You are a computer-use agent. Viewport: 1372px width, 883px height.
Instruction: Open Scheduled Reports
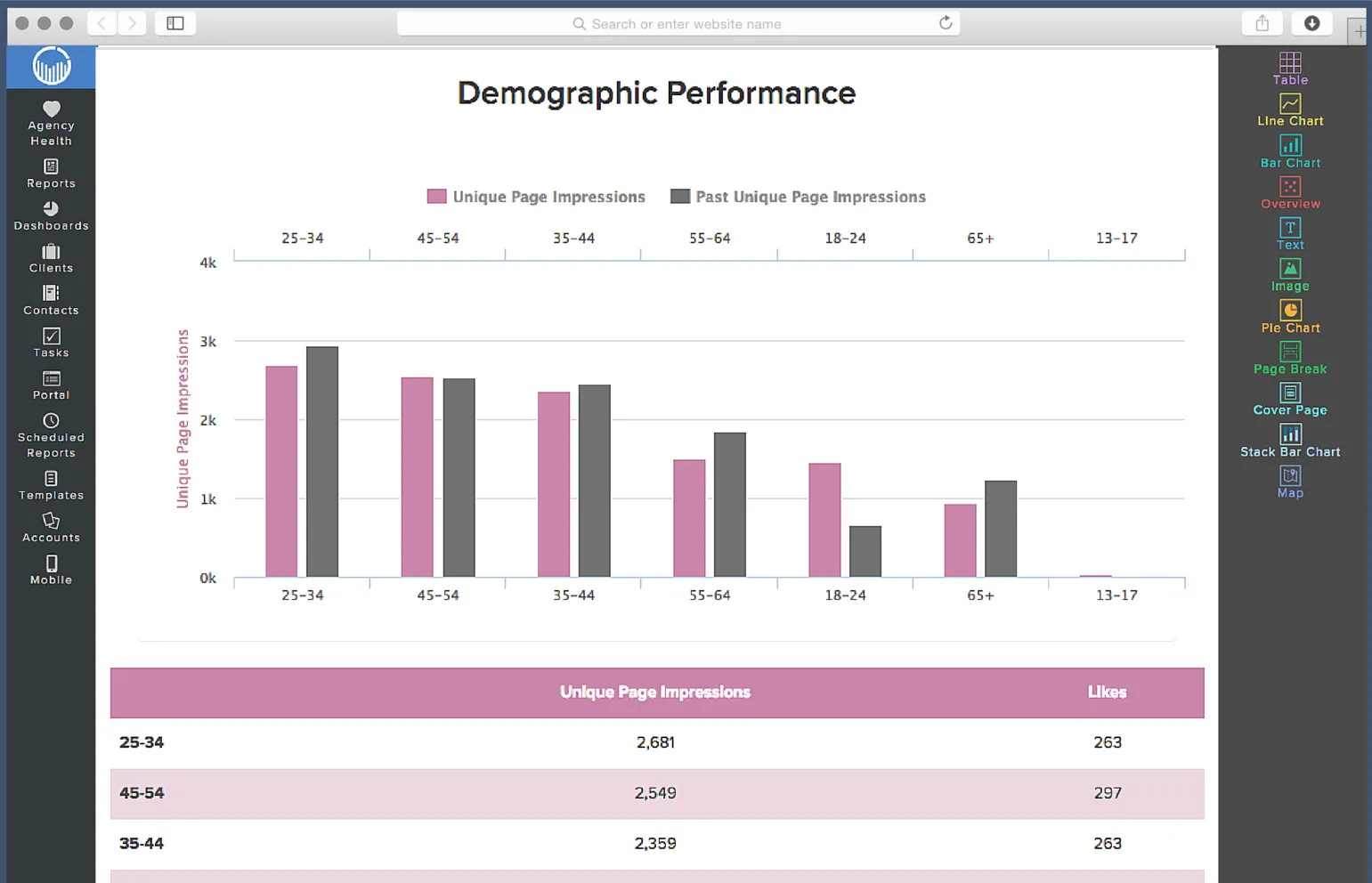51,436
